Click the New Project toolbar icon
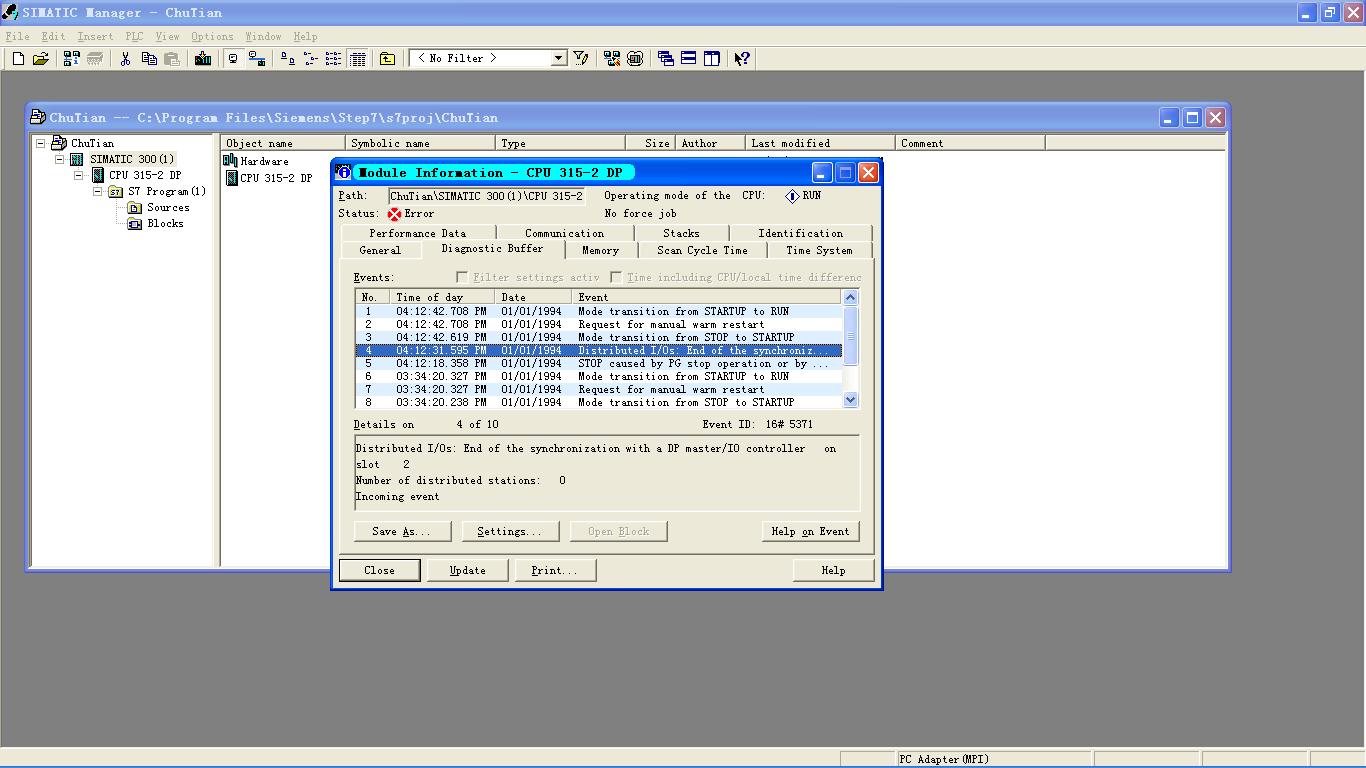This screenshot has width=1366, height=768. 18,59
